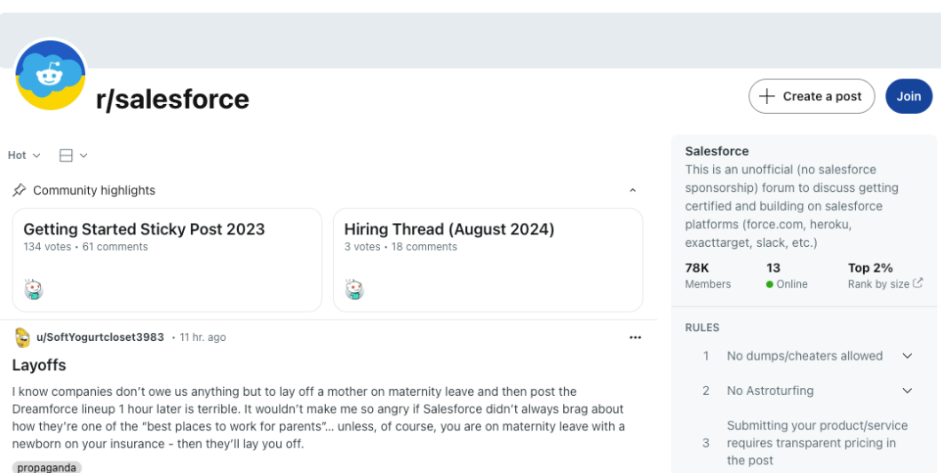Open the Getting Started Sticky Post 2023 card

tap(167, 260)
